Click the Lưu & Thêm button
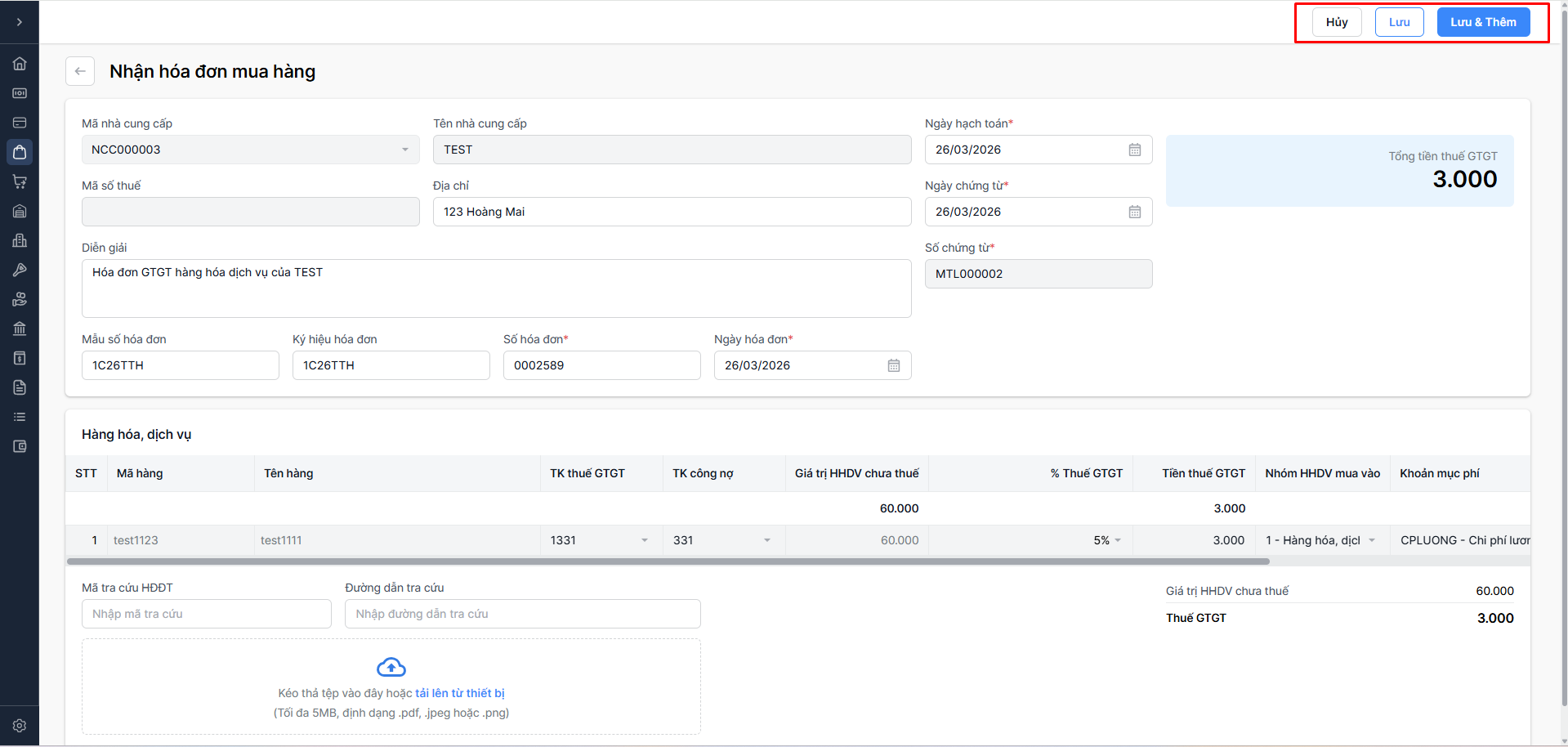The width and height of the screenshot is (1568, 747). pyautogui.click(x=1483, y=22)
